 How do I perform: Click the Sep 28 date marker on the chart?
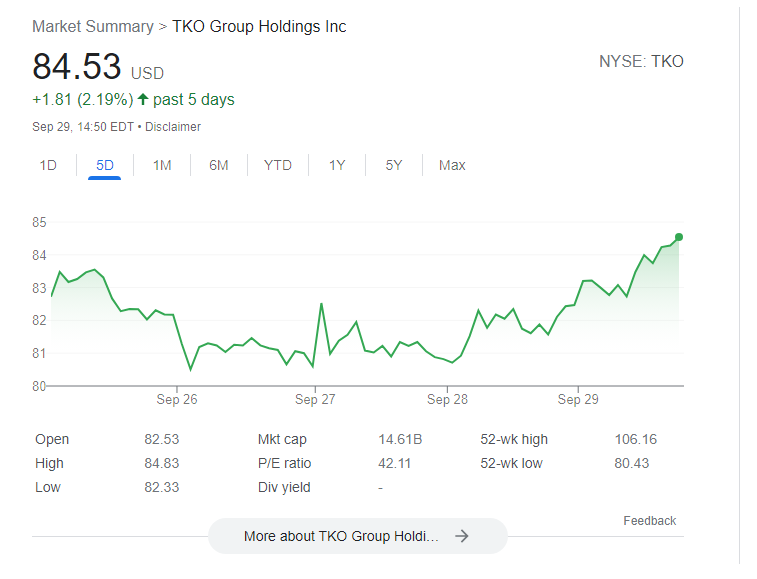coord(447,400)
